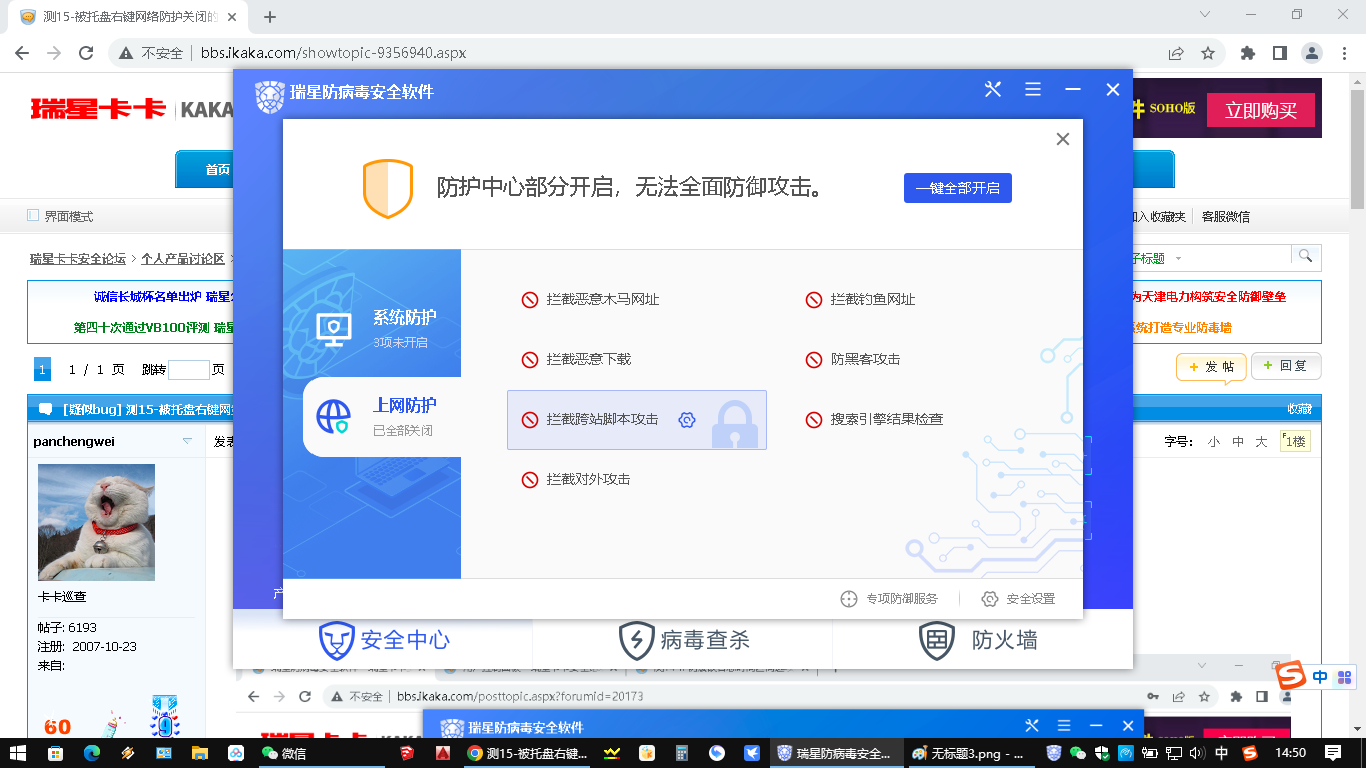Follow the 瑞星卡卡安全论坛 breadcrumb link

[x=78, y=258]
